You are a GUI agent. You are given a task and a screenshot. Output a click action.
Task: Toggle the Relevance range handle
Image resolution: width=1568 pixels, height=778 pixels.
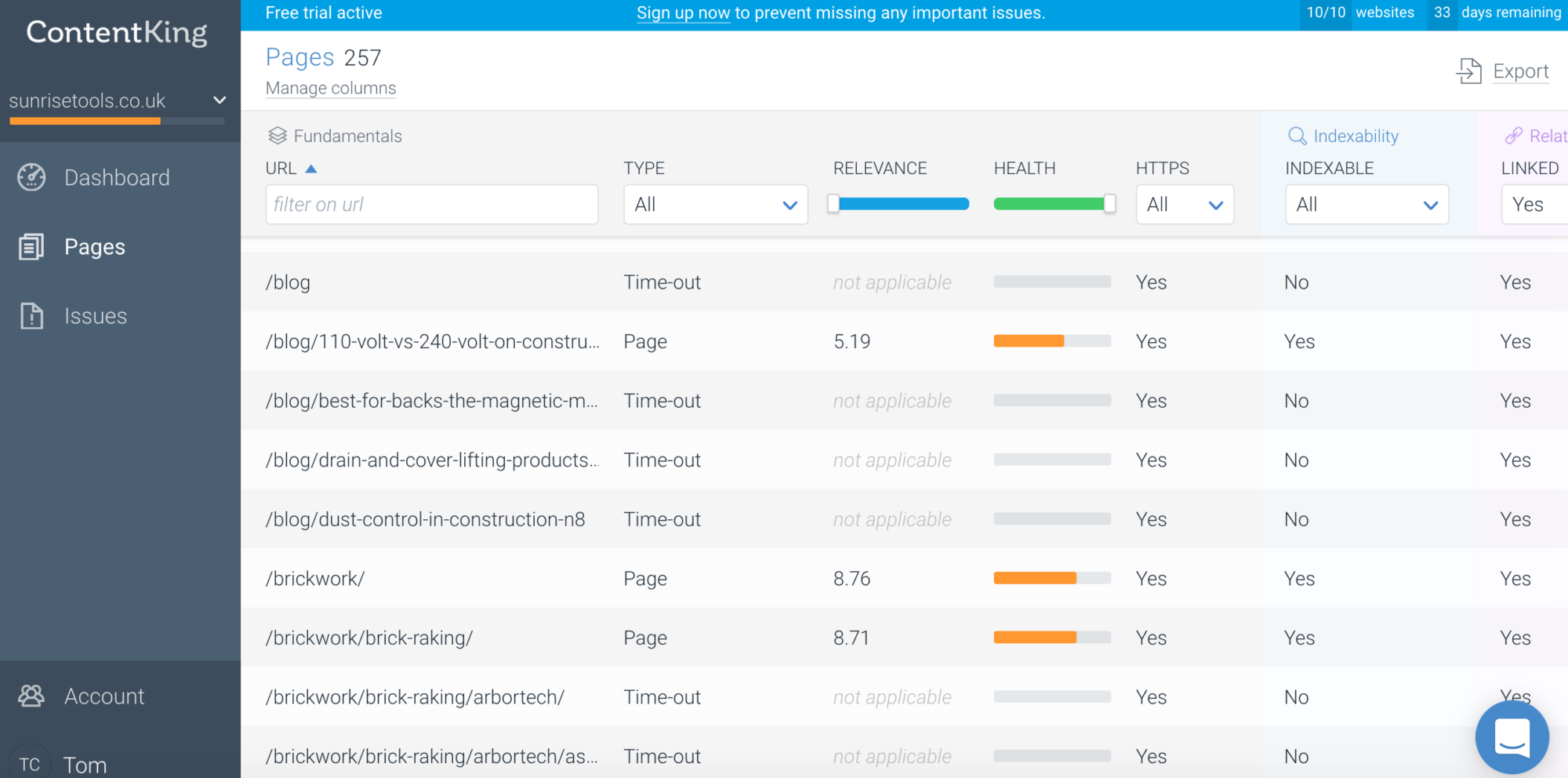coord(833,202)
